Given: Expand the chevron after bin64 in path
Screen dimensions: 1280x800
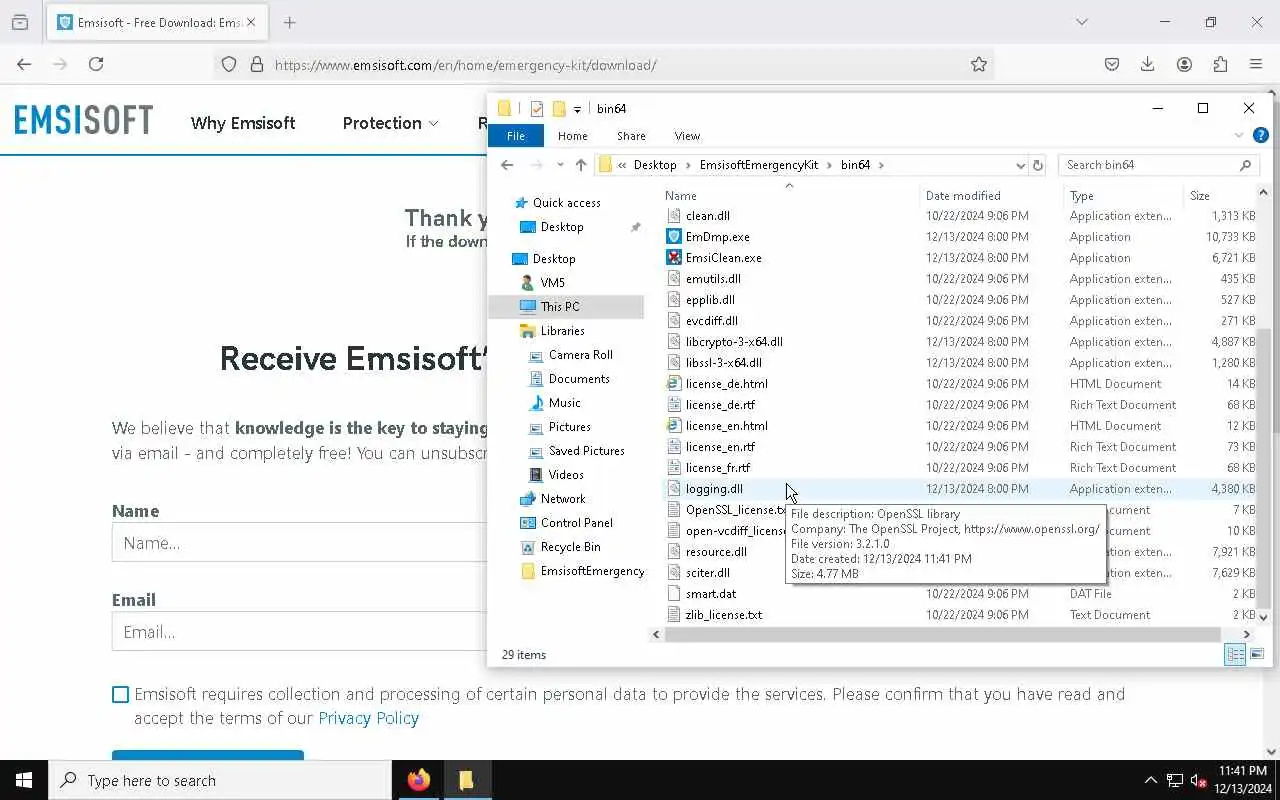Looking at the screenshot, I should (881, 165).
